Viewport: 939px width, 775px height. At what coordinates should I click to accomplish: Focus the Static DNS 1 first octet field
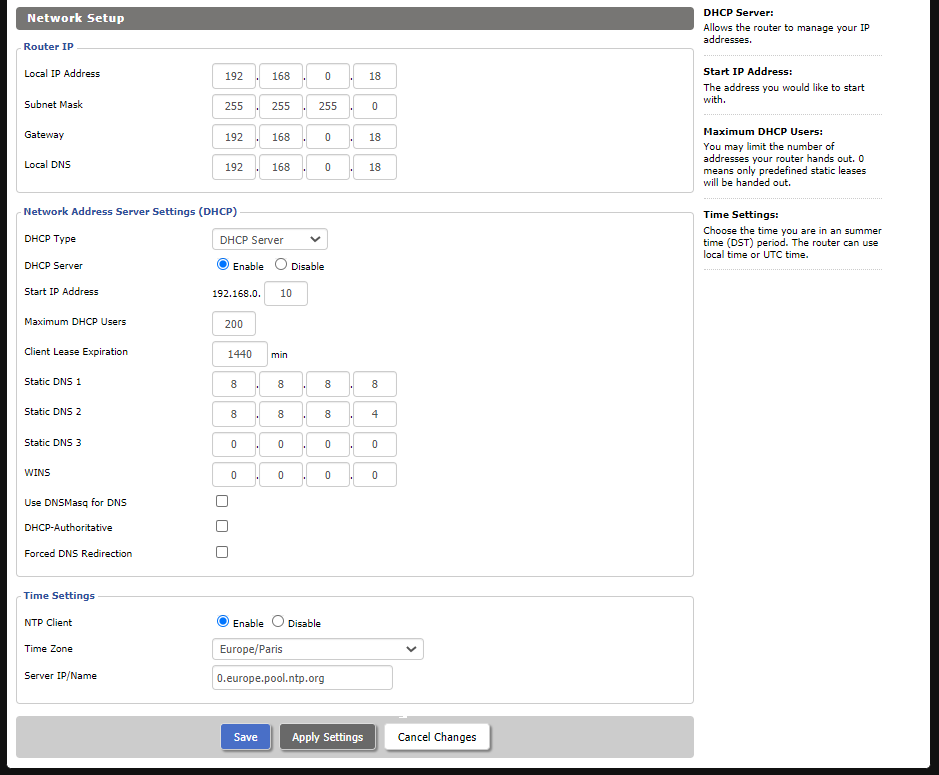(234, 384)
